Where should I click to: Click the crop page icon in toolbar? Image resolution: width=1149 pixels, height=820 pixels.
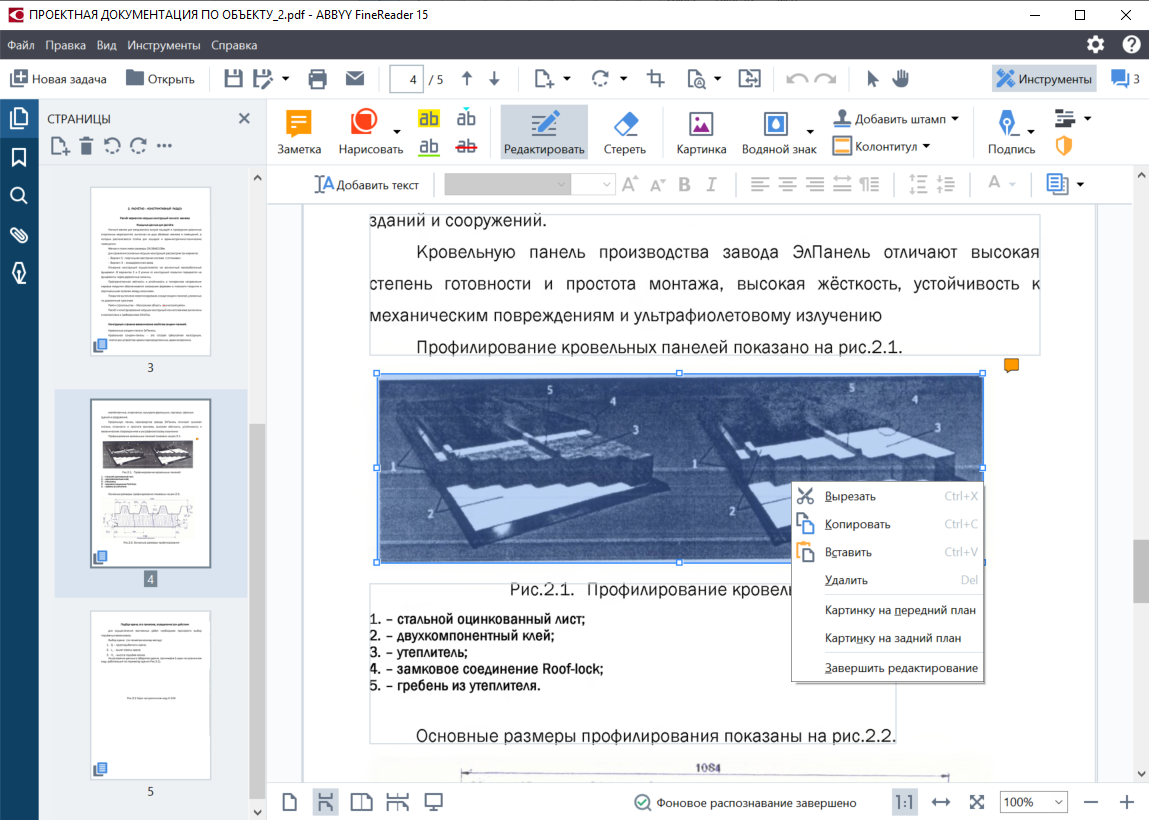point(656,79)
